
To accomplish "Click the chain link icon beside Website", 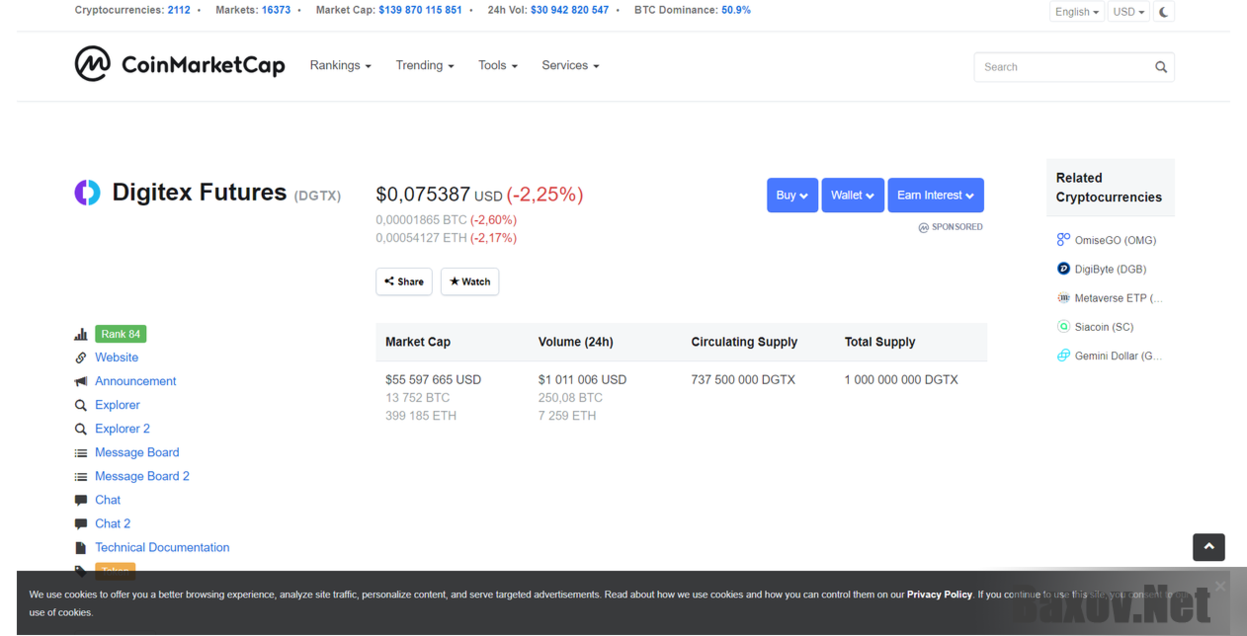I will pyautogui.click(x=81, y=357).
